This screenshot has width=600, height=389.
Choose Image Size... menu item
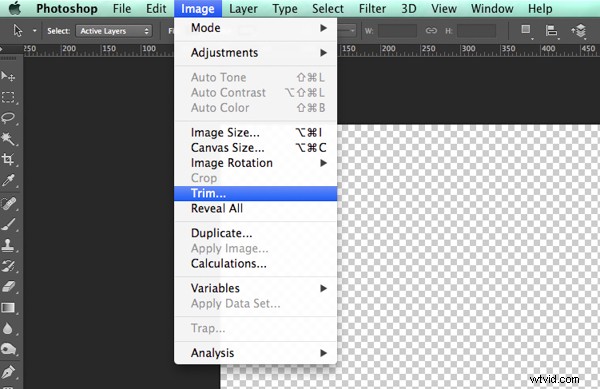click(256, 132)
